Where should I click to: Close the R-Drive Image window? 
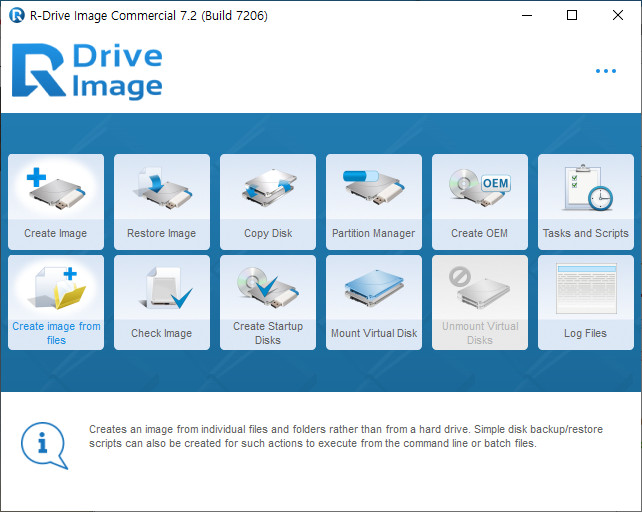click(618, 16)
